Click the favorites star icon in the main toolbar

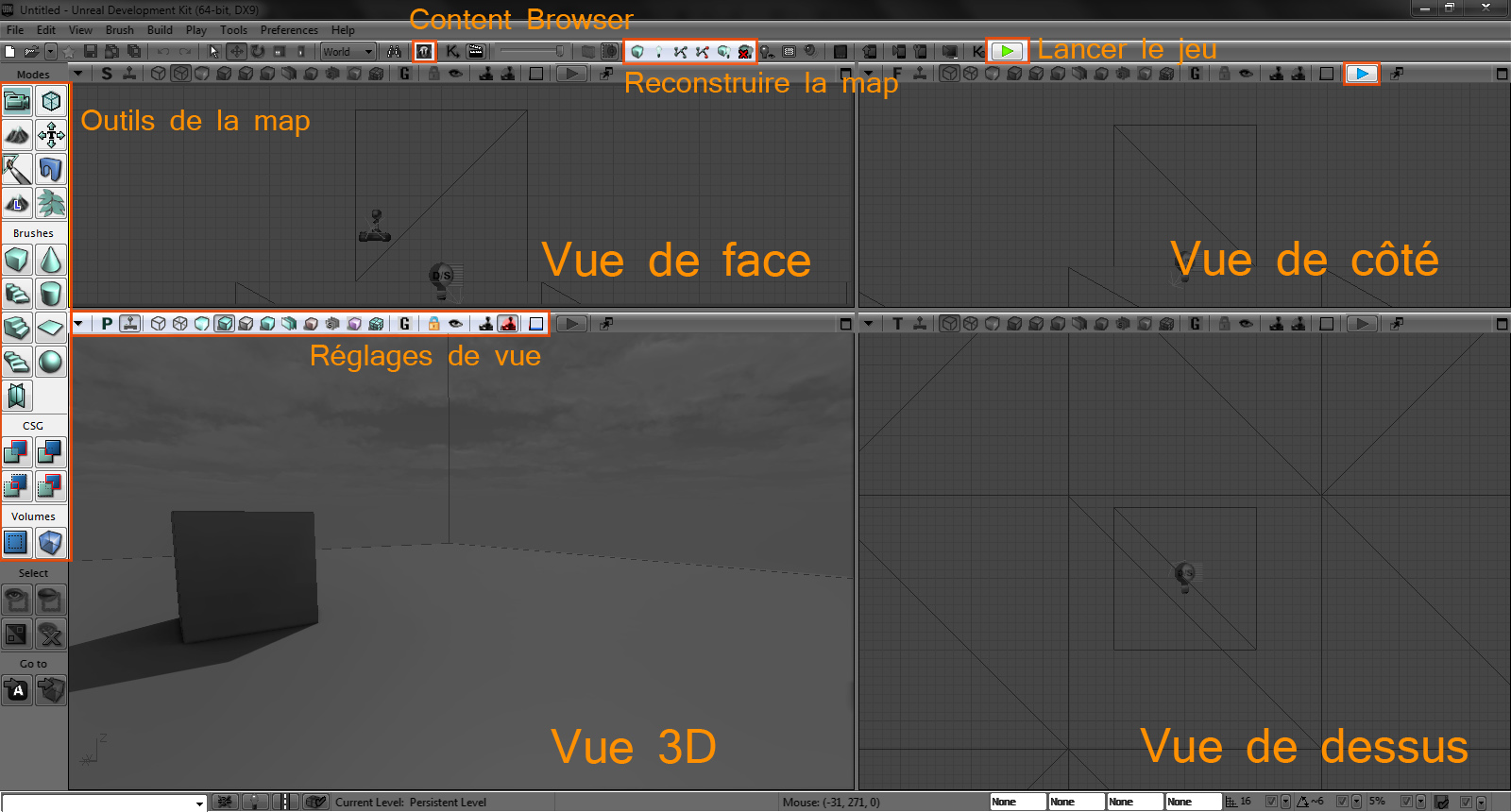tap(69, 51)
